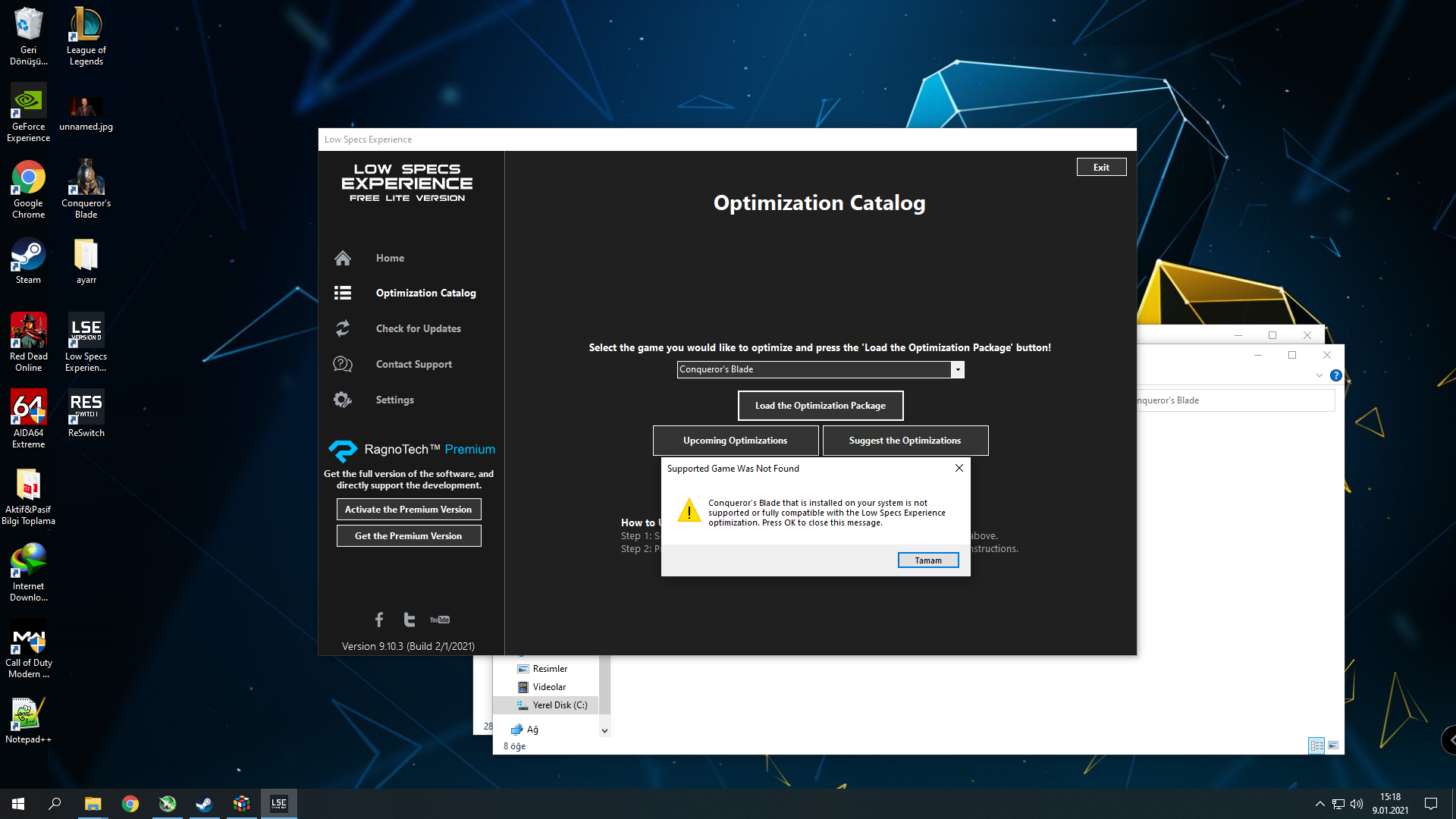1456x819 pixels.
Task: Click Activate the Premium Version button
Action: point(408,510)
